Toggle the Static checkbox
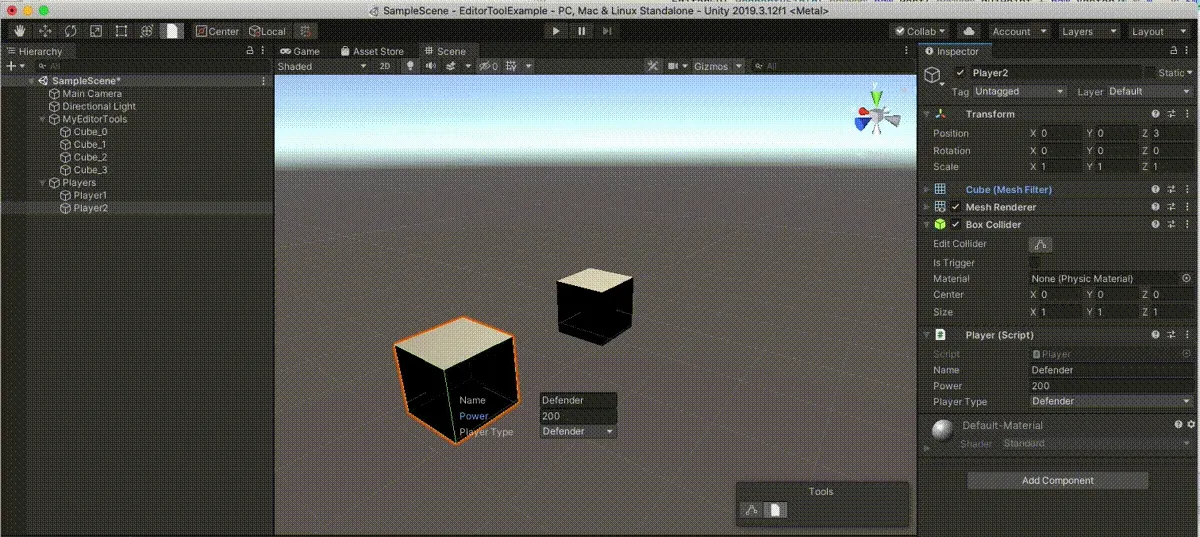 [1151, 73]
